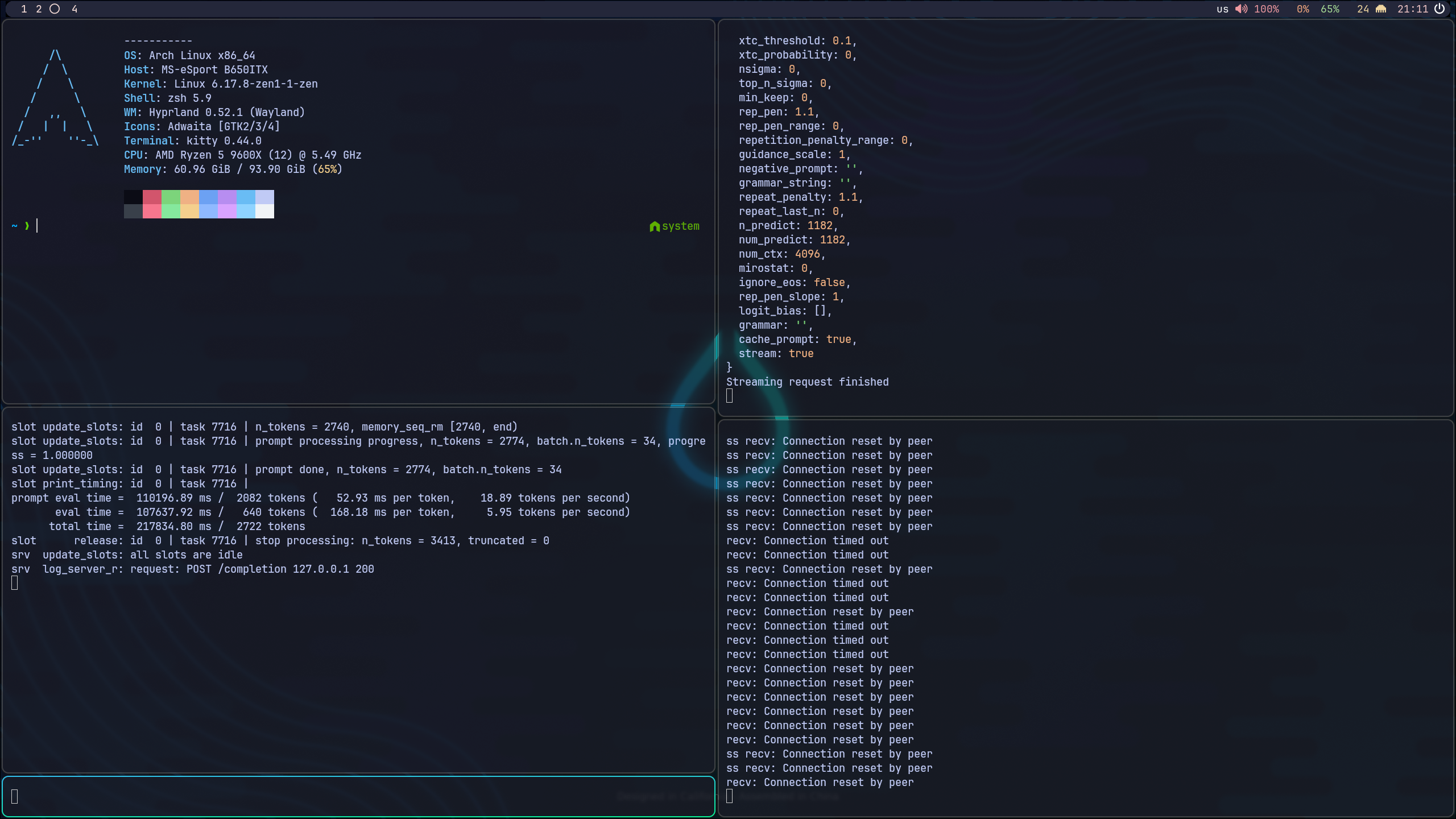
Task: Switch to workspace 4
Action: coord(75,9)
